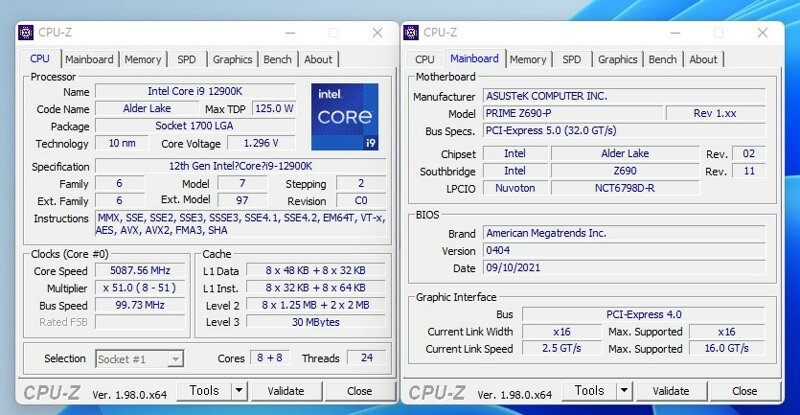This screenshot has width=800, height=415.
Task: Close the right CPU-Z window with X
Action: tap(763, 33)
